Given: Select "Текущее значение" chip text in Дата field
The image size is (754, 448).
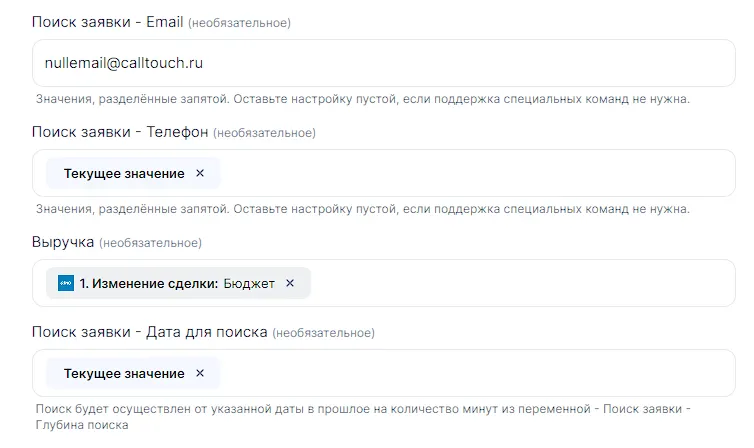Looking at the screenshot, I should point(124,373).
